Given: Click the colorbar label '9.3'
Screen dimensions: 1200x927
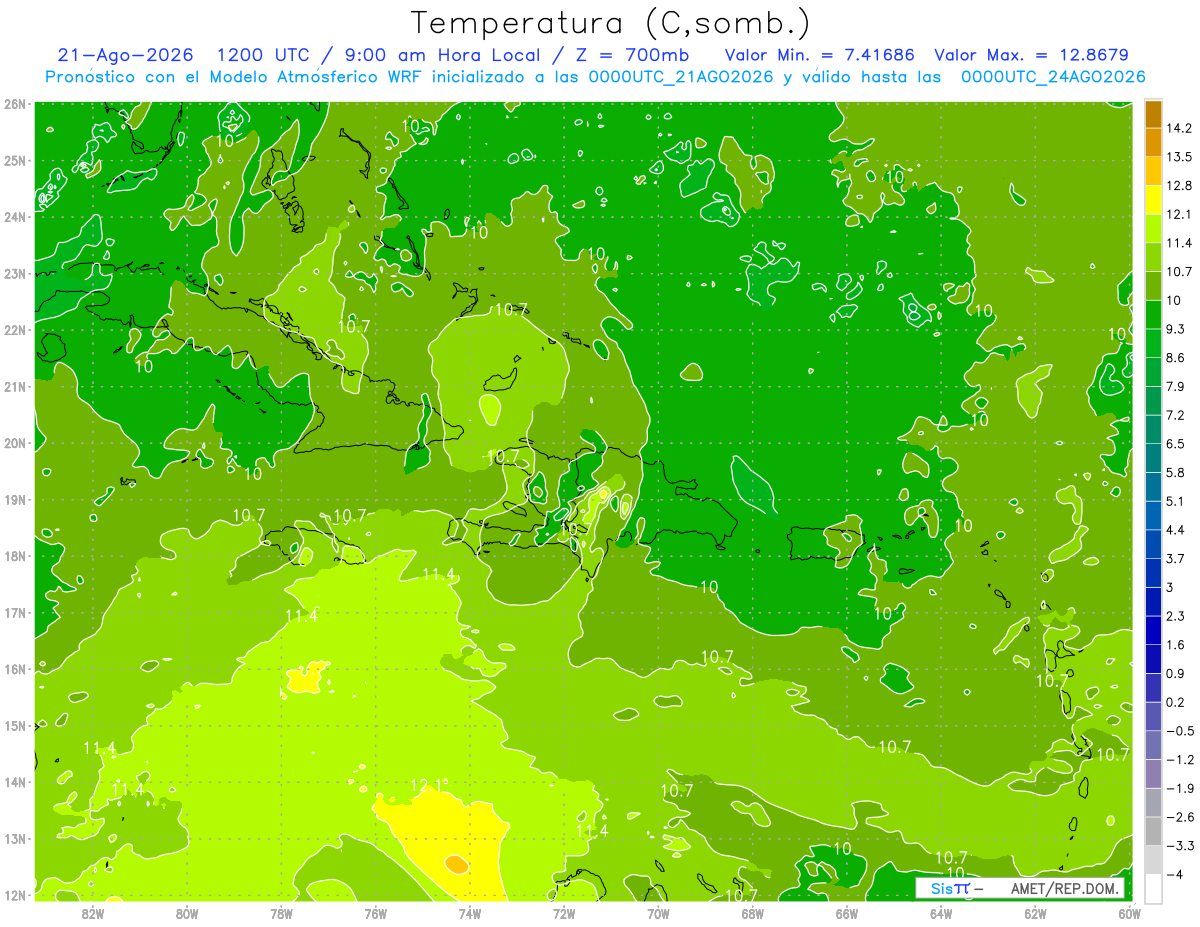Looking at the screenshot, I should point(1176,329).
